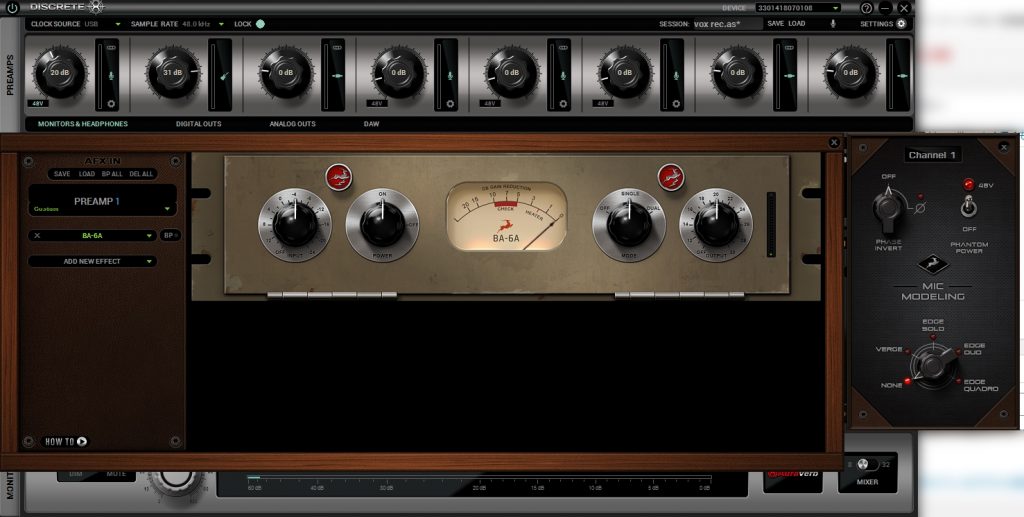Click the talkback microphone icon near Settings
Image resolution: width=1024 pixels, height=517 pixels.
coord(833,24)
